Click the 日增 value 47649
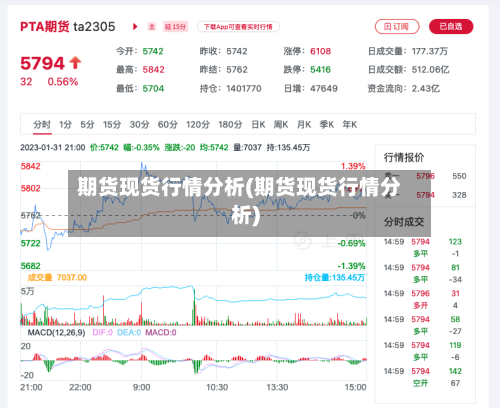This screenshot has width=500, height=408. (x=324, y=89)
